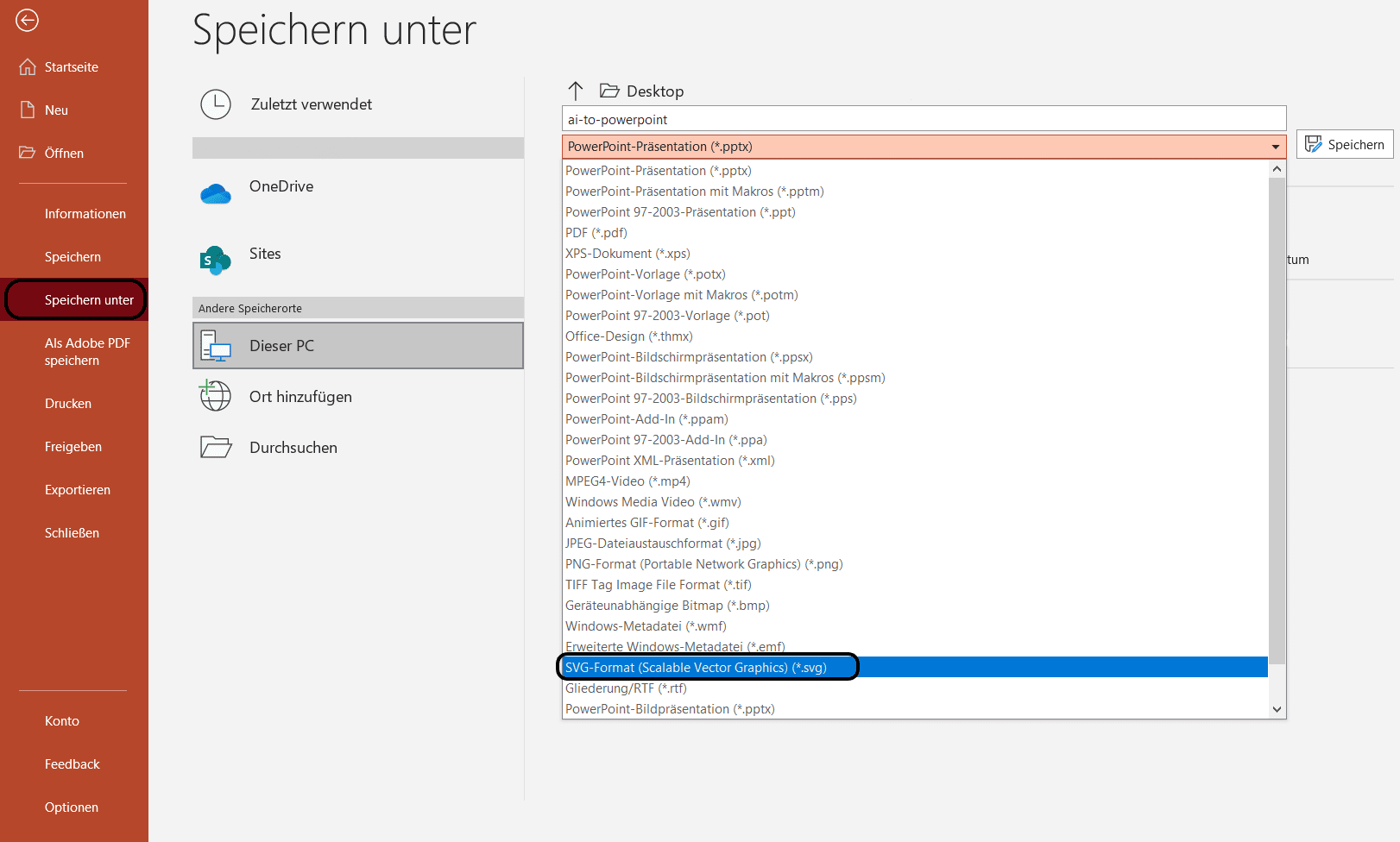This screenshot has width=1400, height=842.
Task: Select the OneDrive cloud icon
Action: [x=215, y=193]
